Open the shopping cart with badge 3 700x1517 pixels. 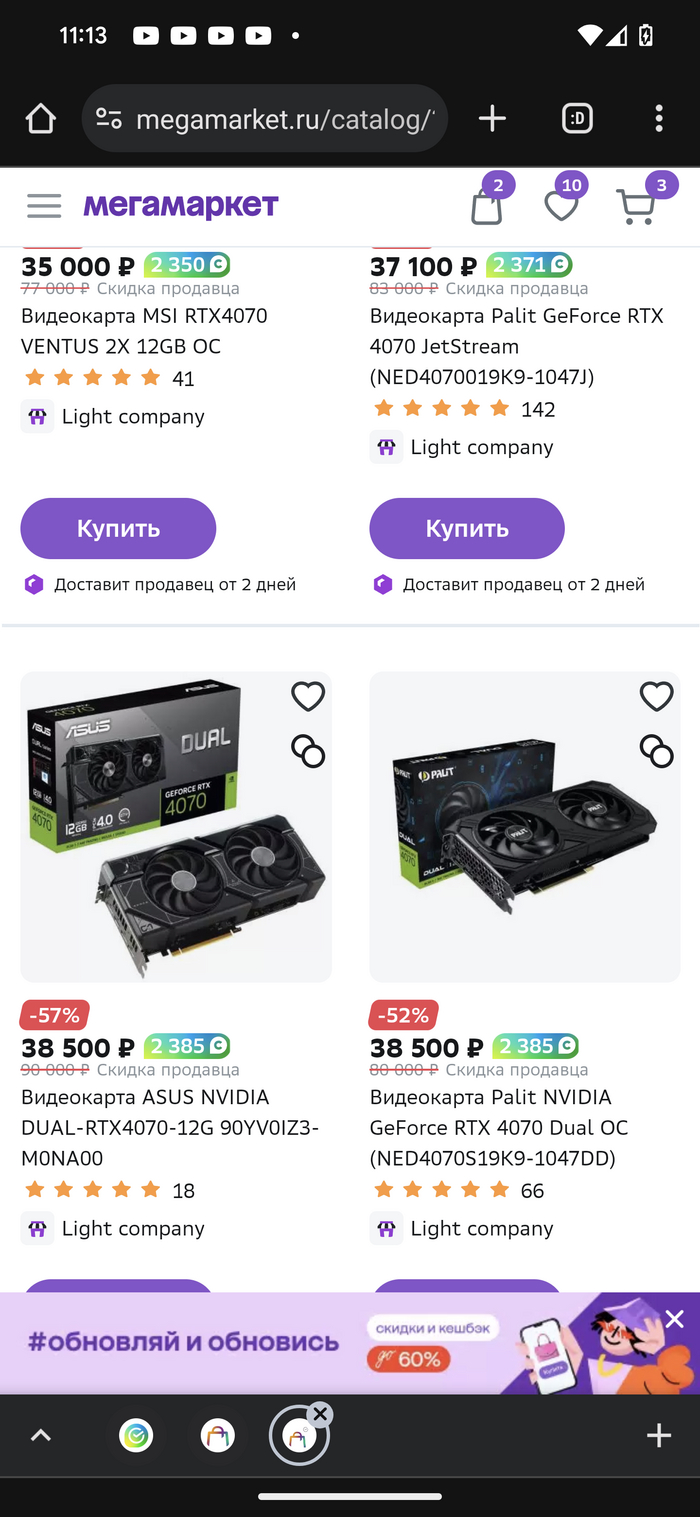[636, 206]
